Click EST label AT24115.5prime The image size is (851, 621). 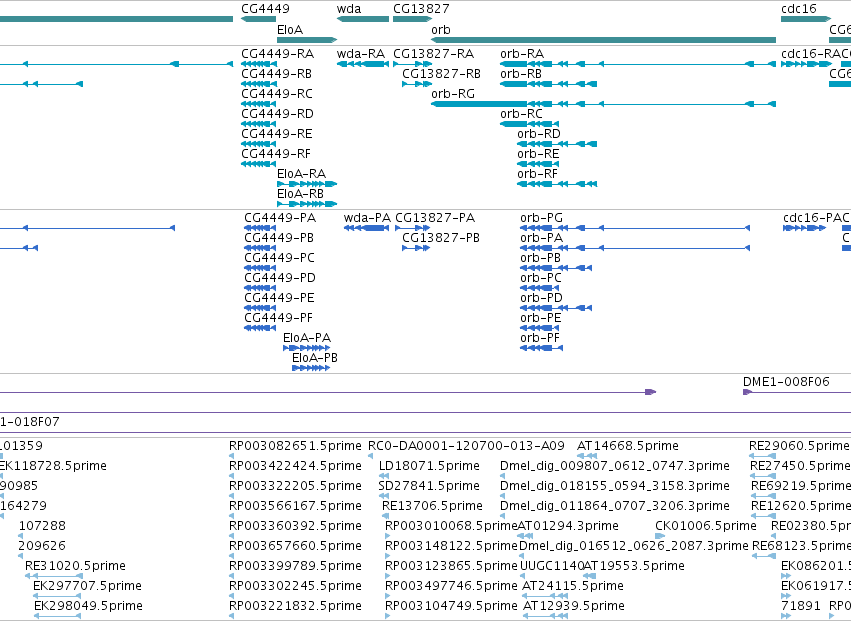tap(573, 586)
